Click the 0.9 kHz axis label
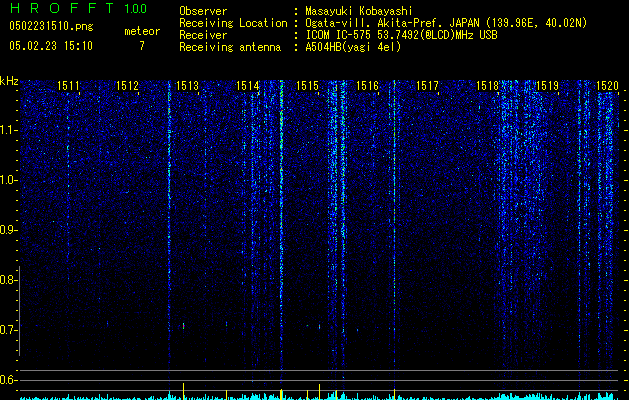The image size is (629, 400). coord(8,230)
